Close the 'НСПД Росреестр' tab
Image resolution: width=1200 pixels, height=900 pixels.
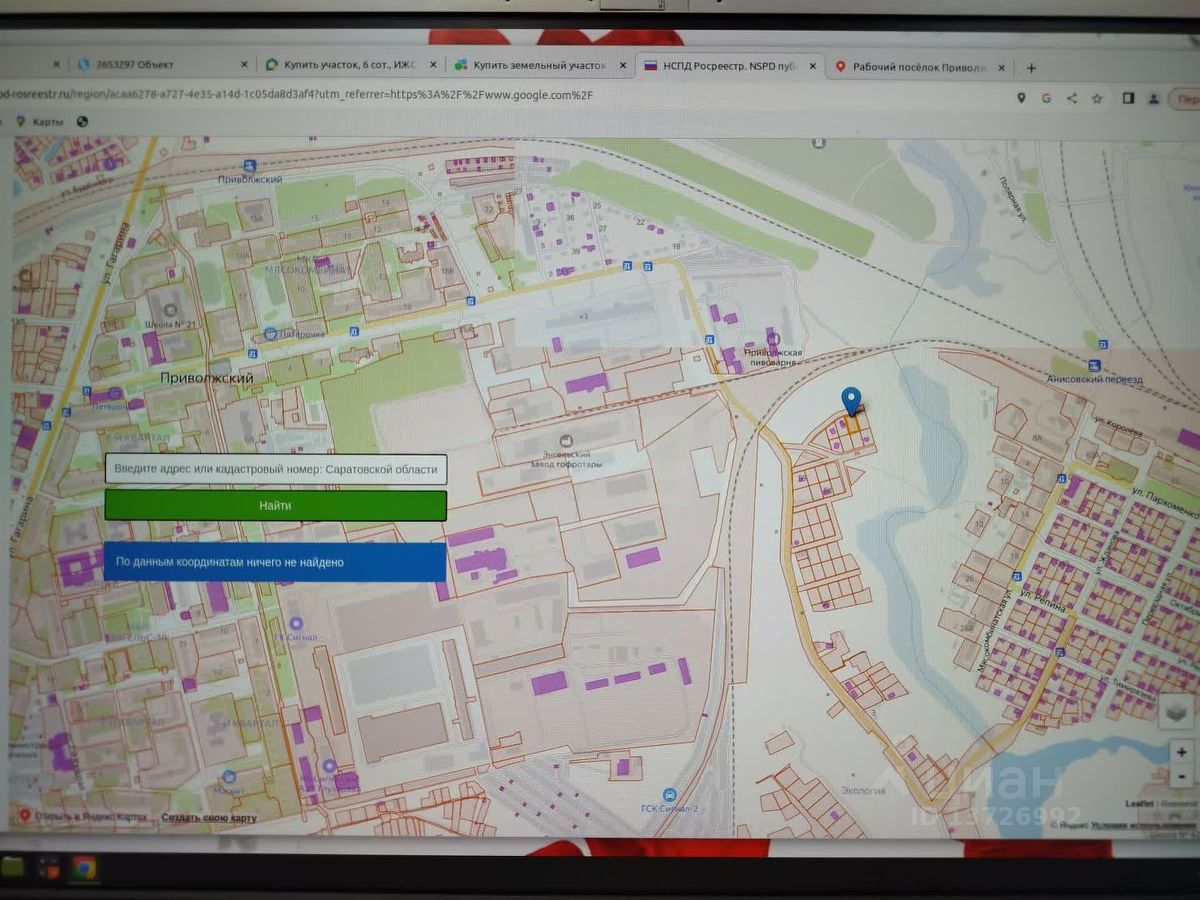pos(813,67)
